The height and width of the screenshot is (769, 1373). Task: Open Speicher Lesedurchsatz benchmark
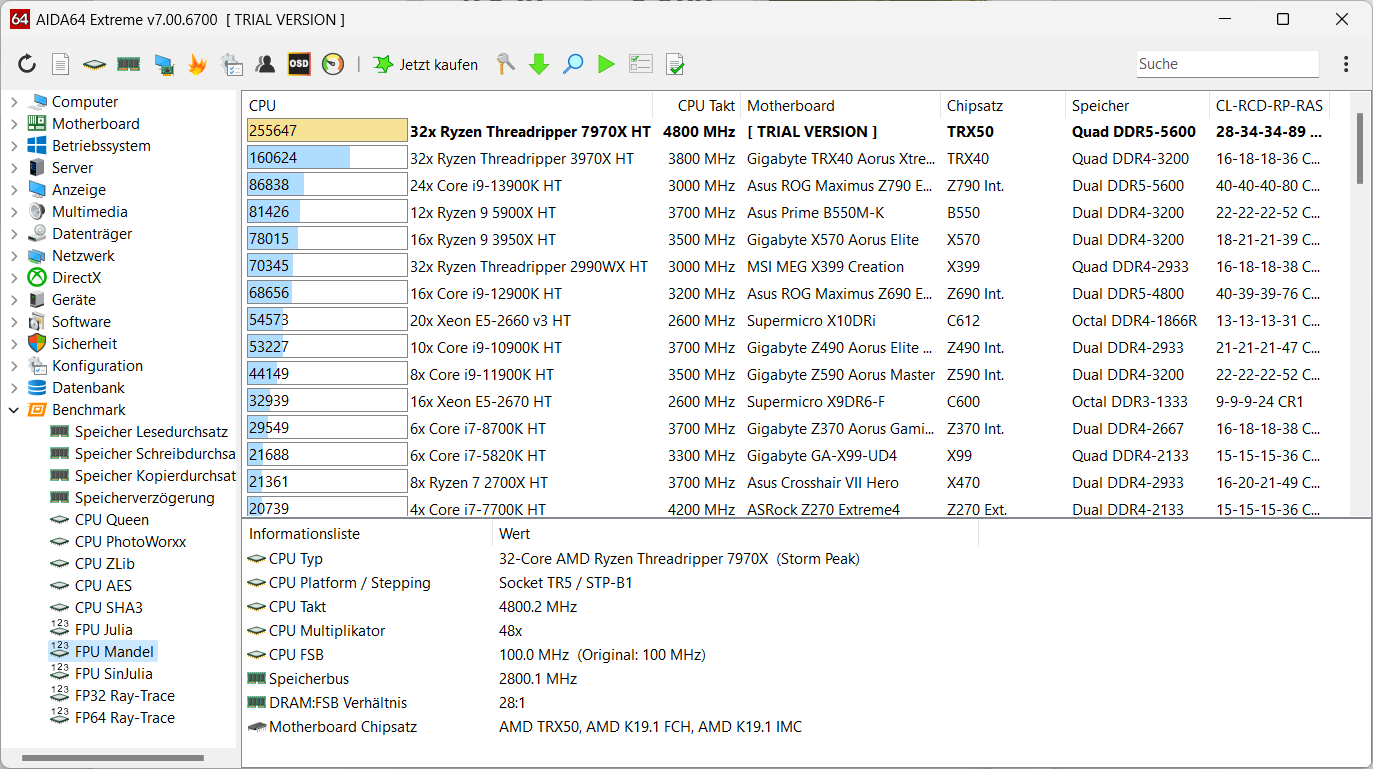151,432
